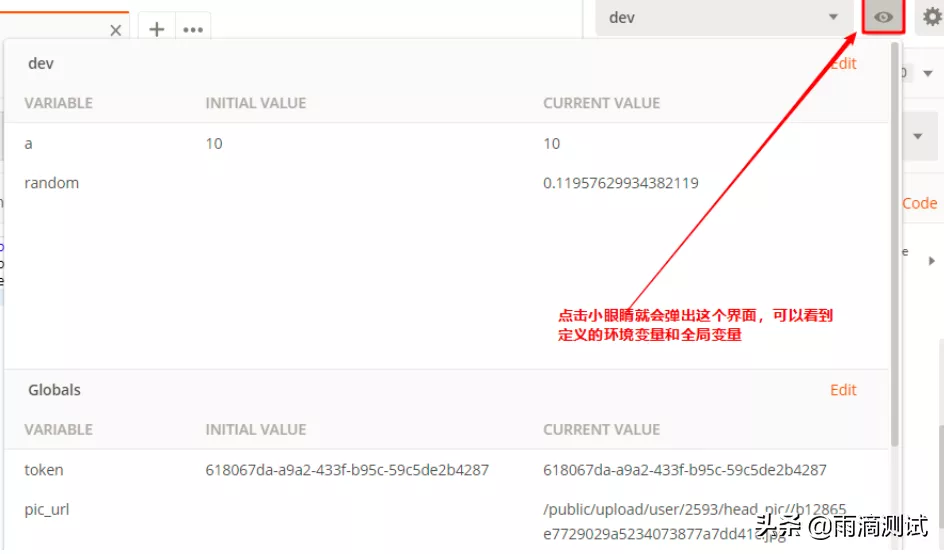Select the random variable name
Image resolution: width=944 pixels, height=554 pixels.
coord(52,183)
